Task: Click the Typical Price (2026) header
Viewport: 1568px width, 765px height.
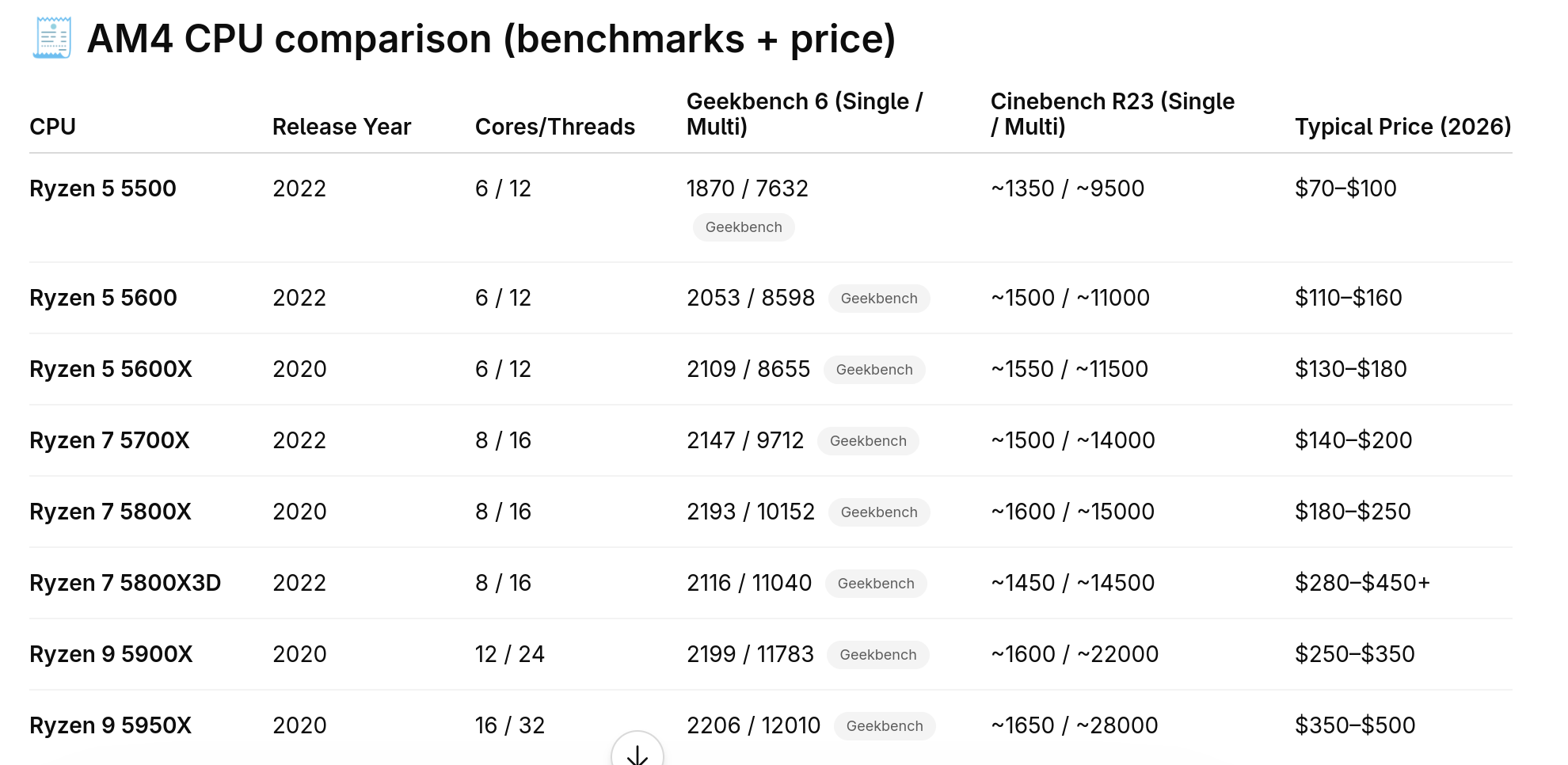Action: coord(1402,127)
